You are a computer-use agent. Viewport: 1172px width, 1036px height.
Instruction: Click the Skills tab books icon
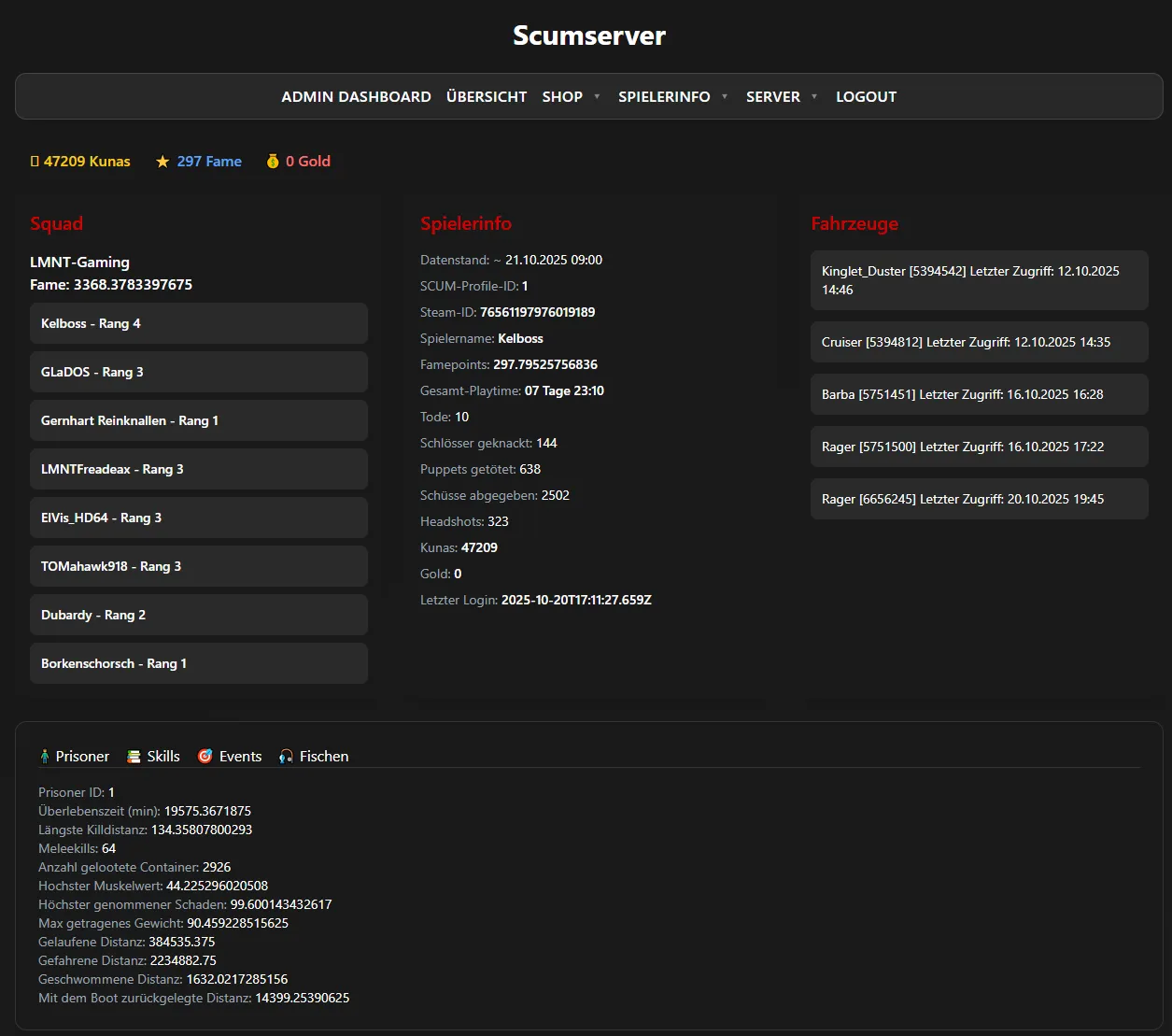point(134,757)
